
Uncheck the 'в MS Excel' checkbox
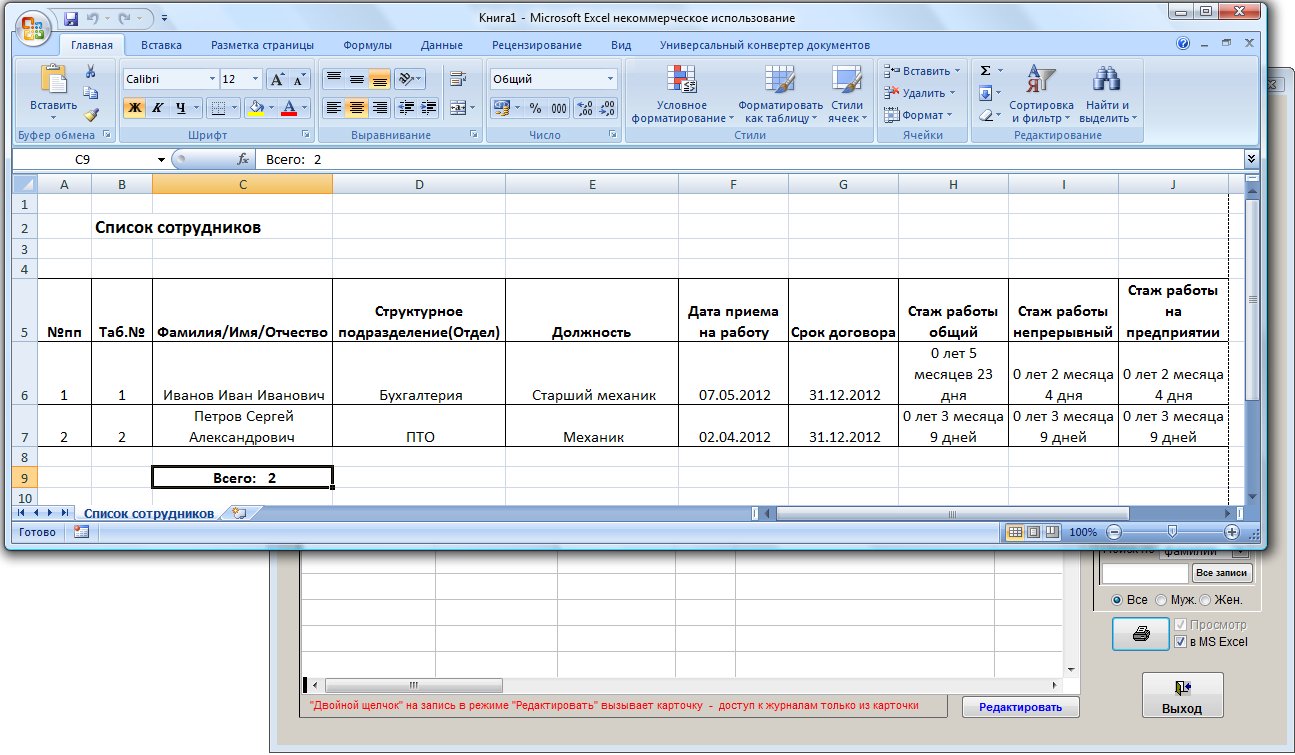1181,642
